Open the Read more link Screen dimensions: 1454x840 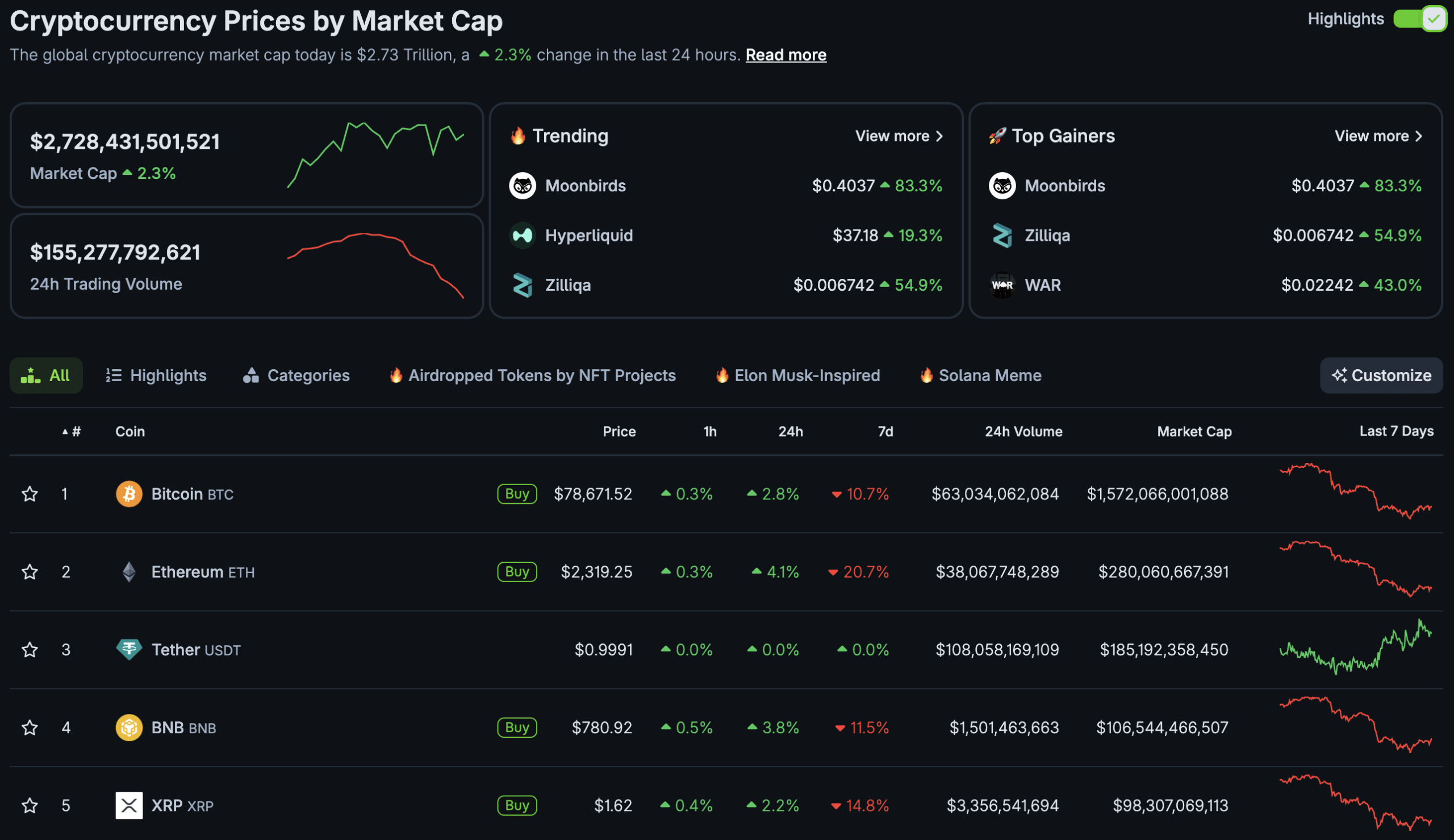click(x=786, y=54)
